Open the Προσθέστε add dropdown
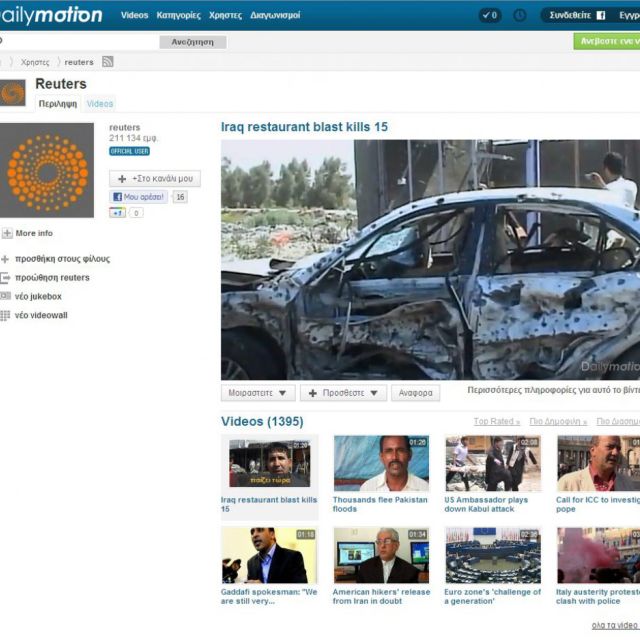The image size is (640, 640). (343, 393)
